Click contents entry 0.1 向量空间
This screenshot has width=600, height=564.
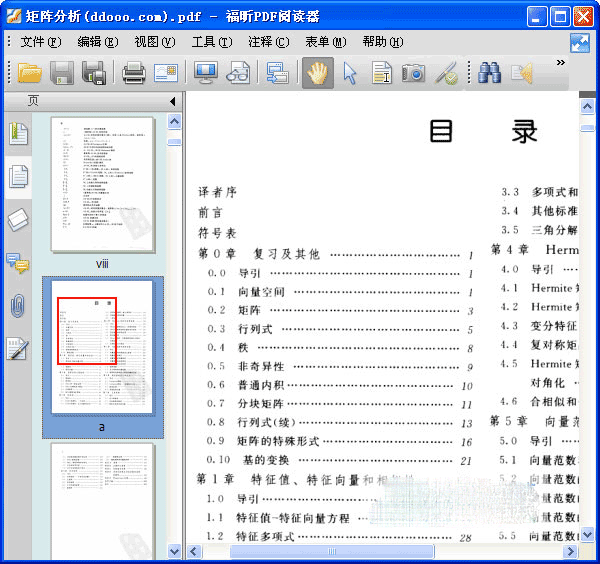(341, 292)
